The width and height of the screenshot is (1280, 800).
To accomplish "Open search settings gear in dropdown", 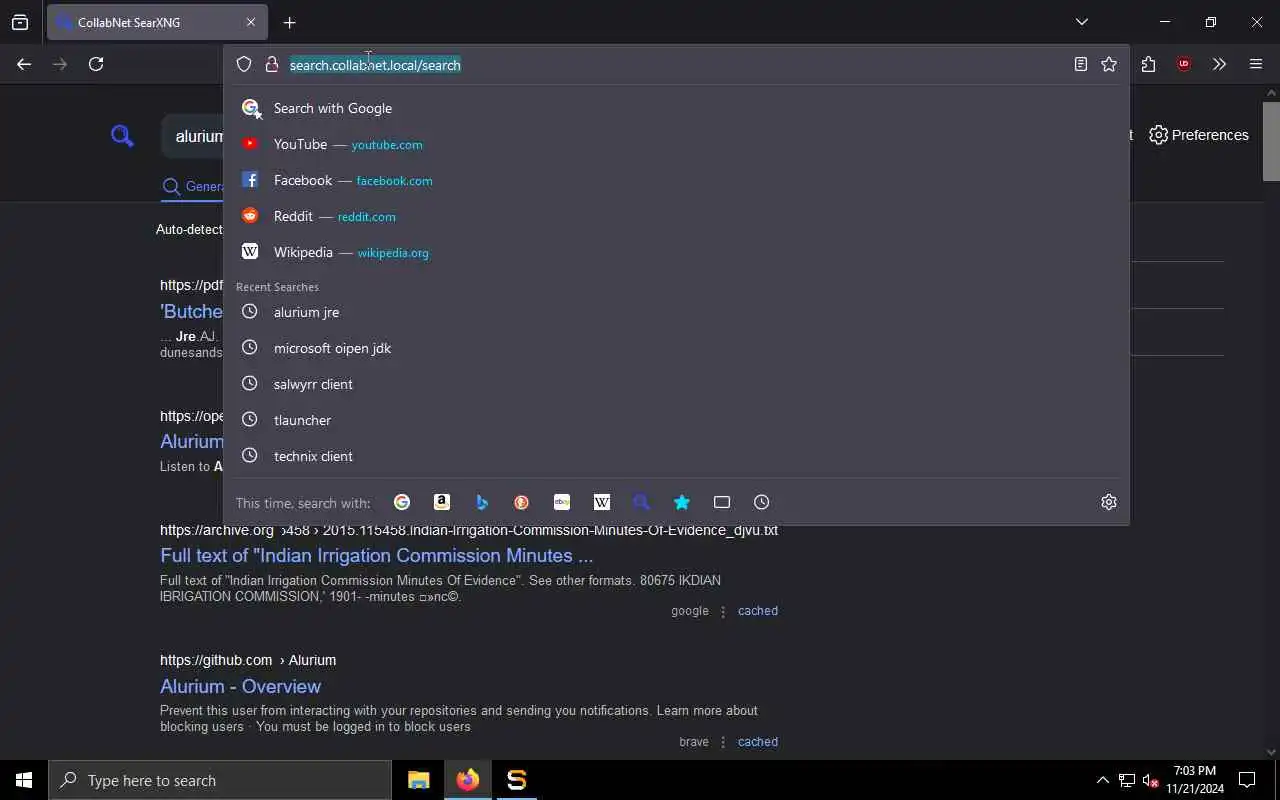I will pos(1109,502).
